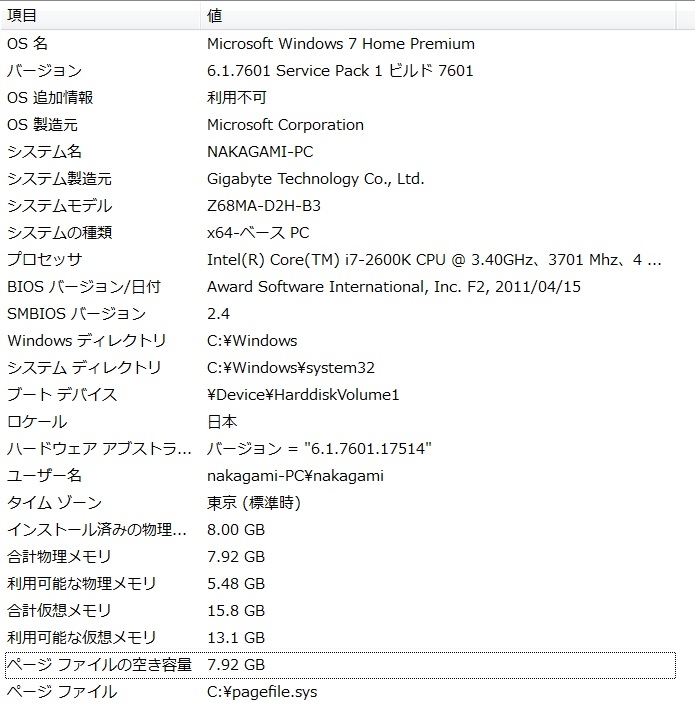
Task: Select the インストール済みの物理... row label
Action: click(97, 530)
